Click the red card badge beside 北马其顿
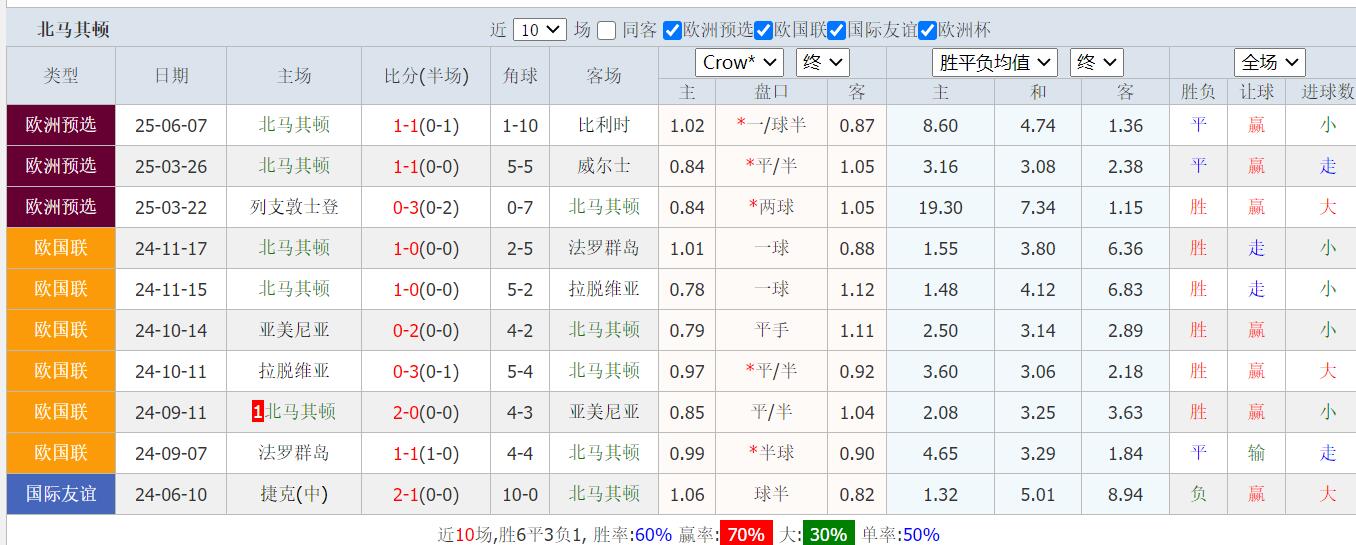This screenshot has height=545, width=1356. click(258, 412)
